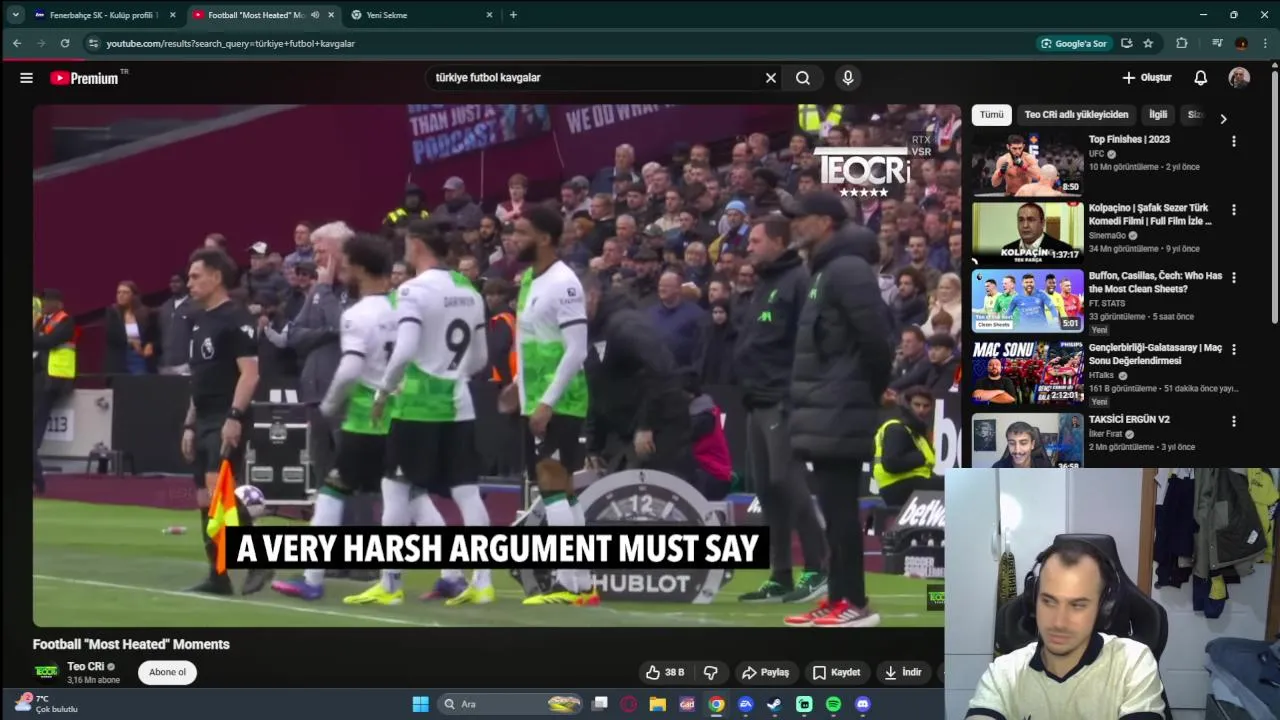Screen dimensions: 1280x720
Task: Install app icon in address bar
Action: coord(1127,44)
